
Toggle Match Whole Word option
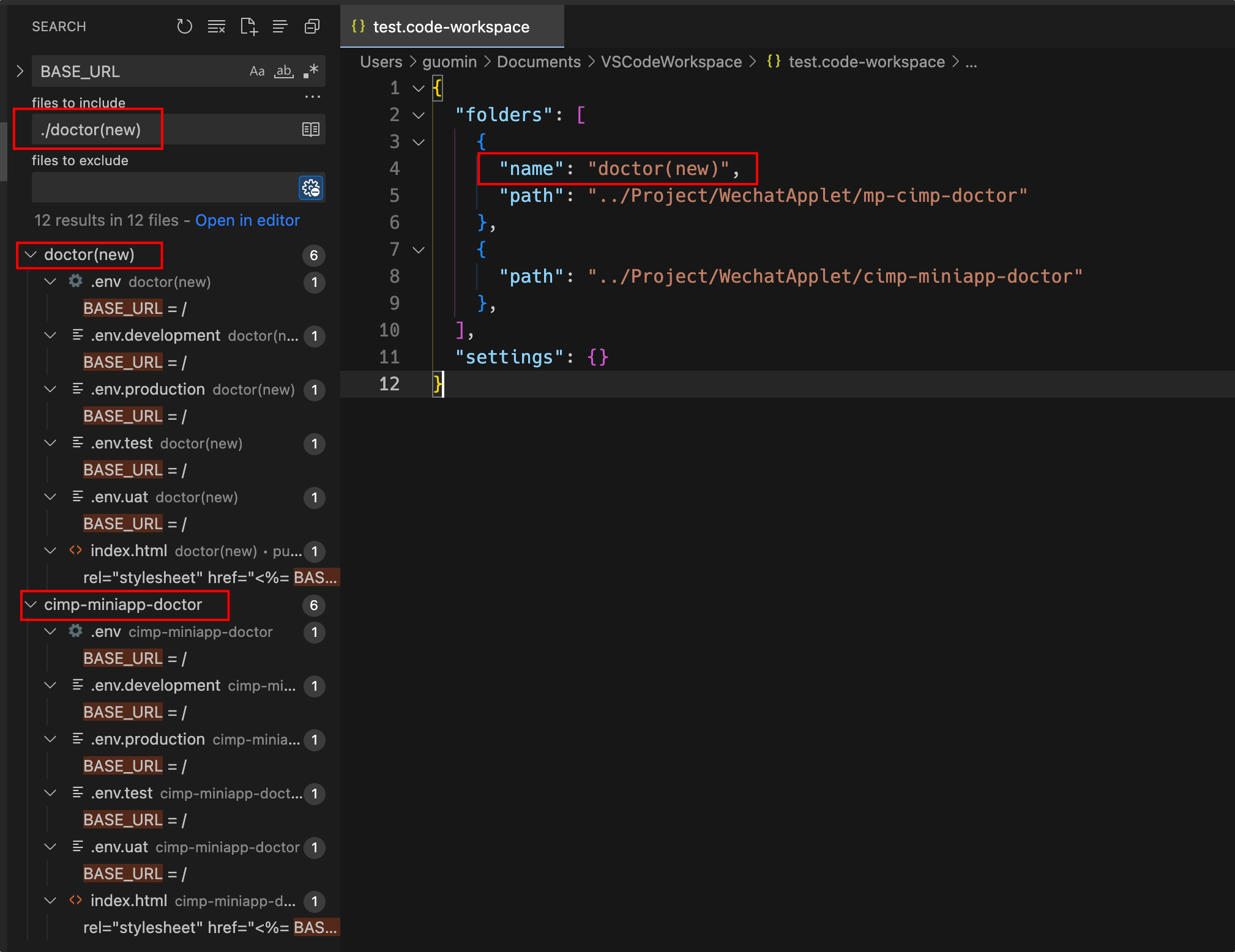283,71
